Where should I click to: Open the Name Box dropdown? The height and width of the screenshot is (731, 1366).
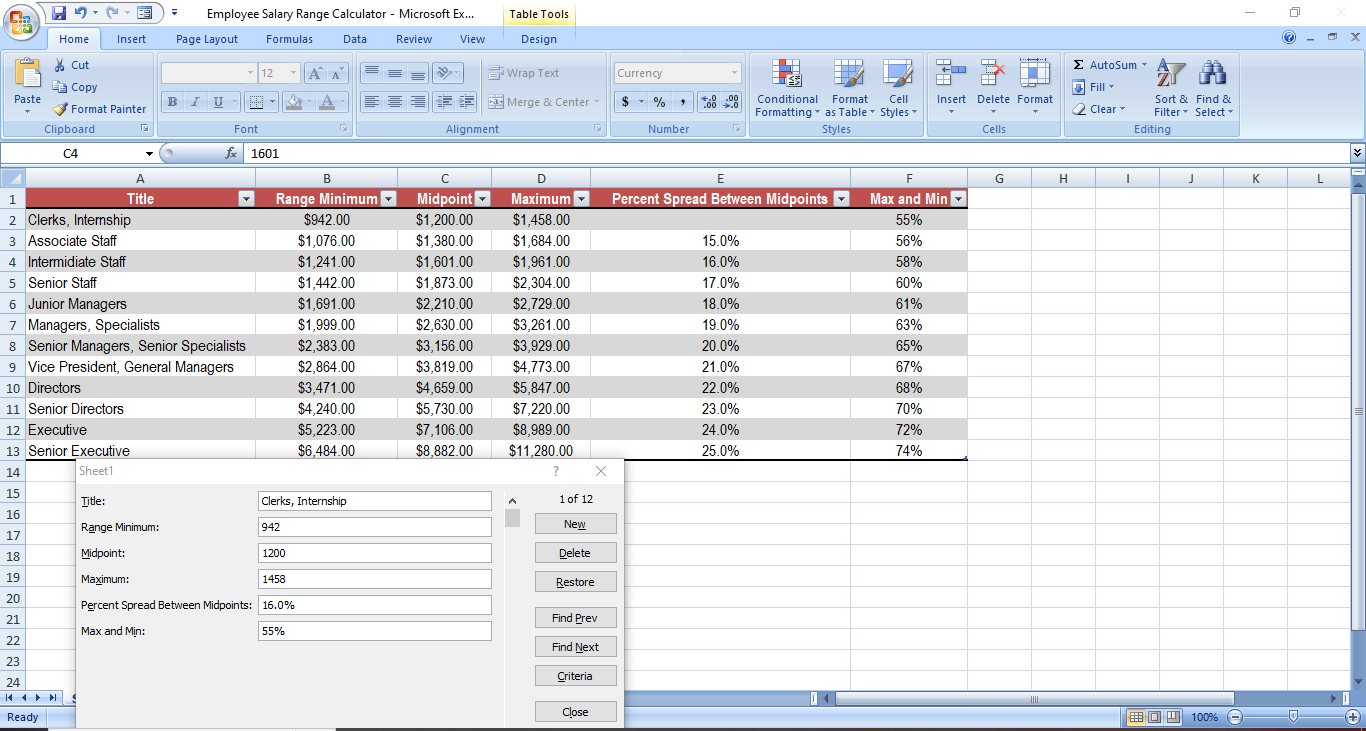pos(149,154)
